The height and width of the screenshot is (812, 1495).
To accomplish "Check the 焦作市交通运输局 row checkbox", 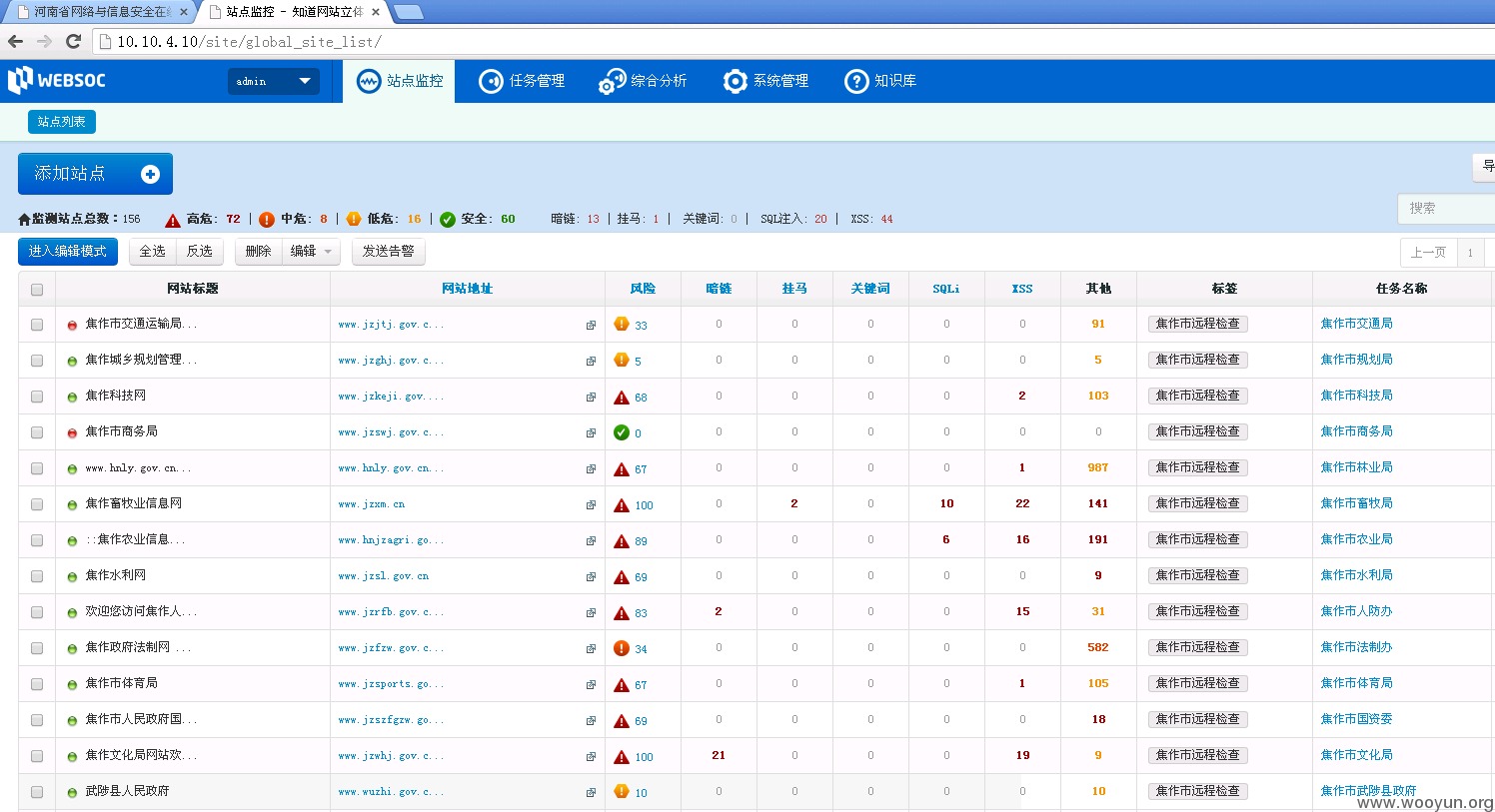I will pos(37,325).
